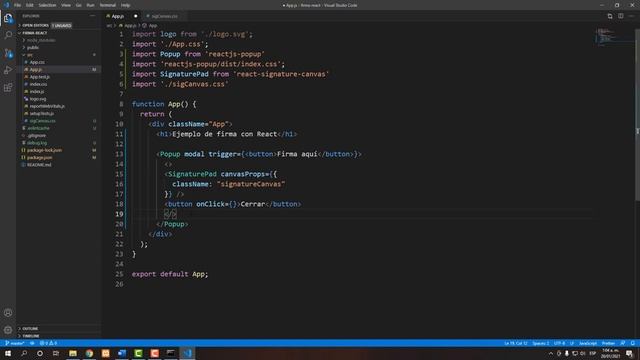This screenshot has width=640, height=360.
Task: Open Explorer panel more actions ellipsis
Action: pos(93,16)
